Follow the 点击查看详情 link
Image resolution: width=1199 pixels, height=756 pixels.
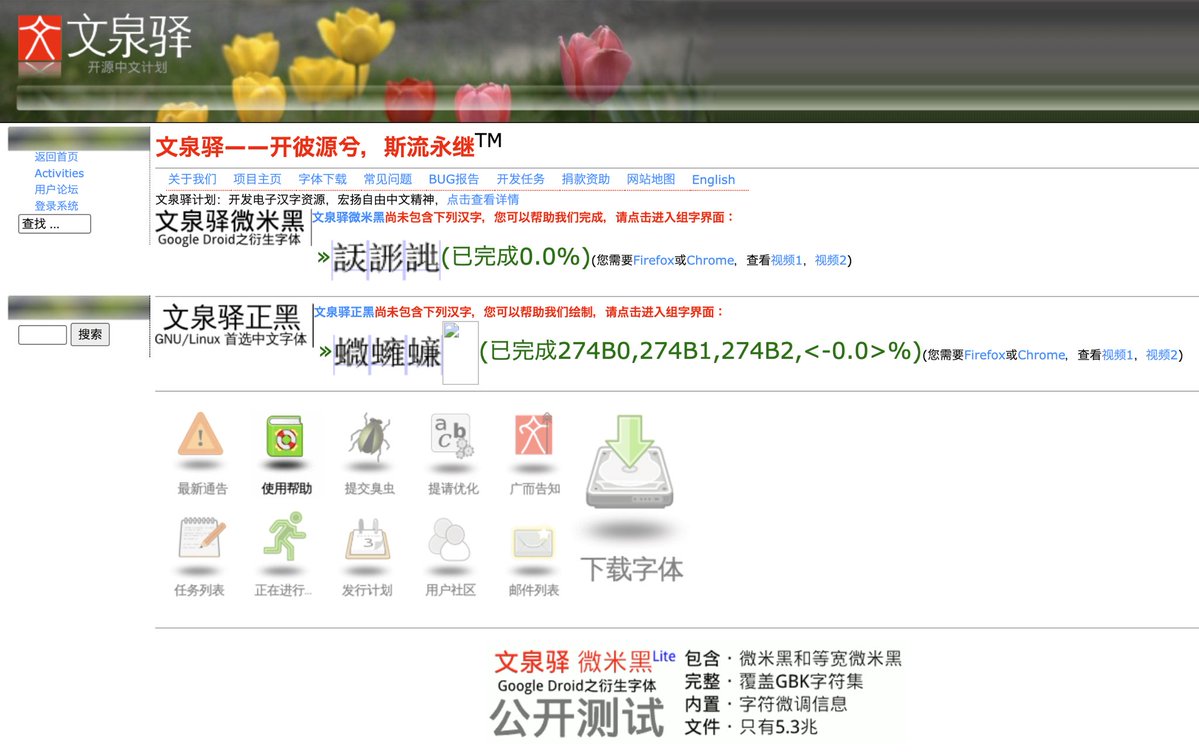tap(483, 200)
